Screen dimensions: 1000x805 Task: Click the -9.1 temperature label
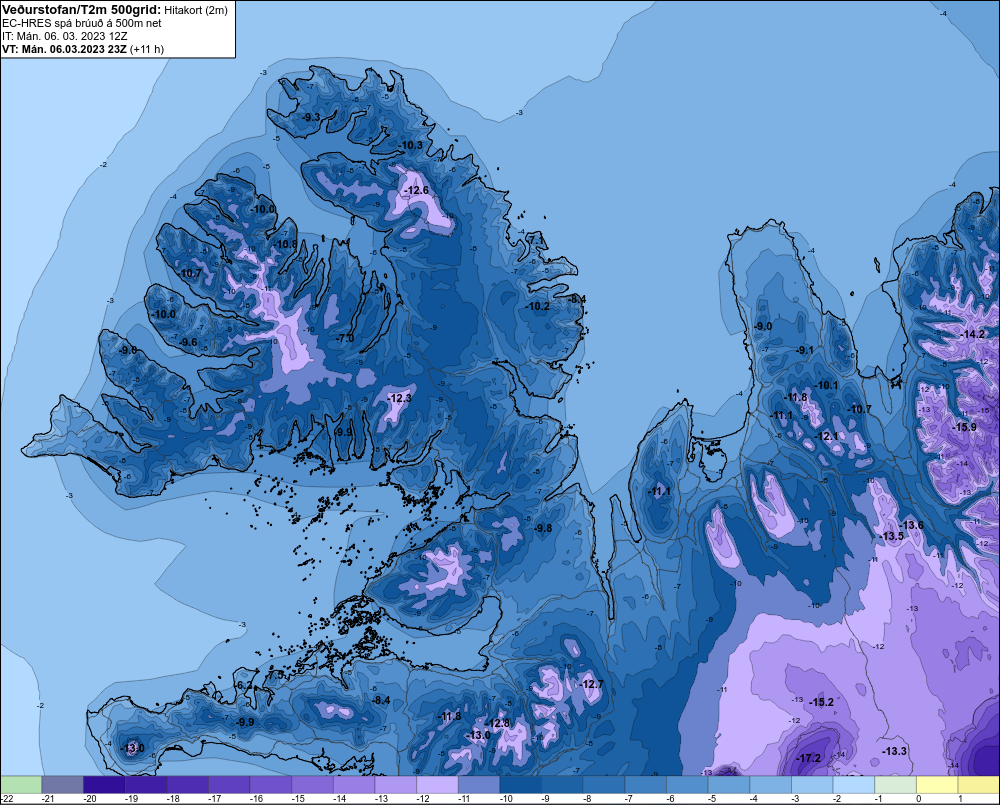coord(804,350)
